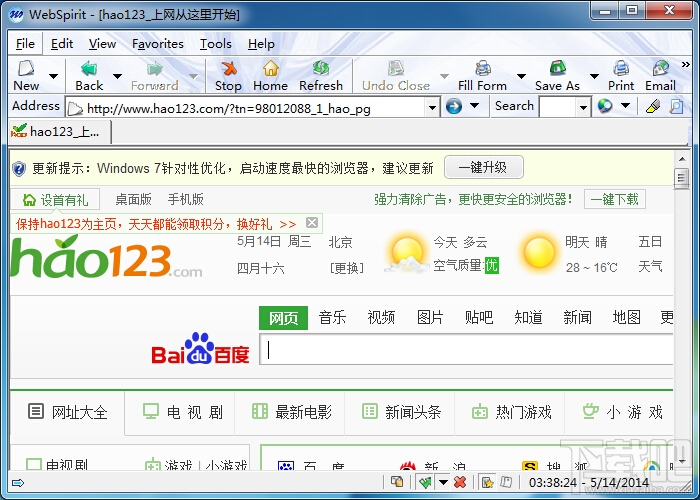This screenshot has height=500, width=700.
Task: Click the Stop loading icon
Action: click(x=229, y=68)
